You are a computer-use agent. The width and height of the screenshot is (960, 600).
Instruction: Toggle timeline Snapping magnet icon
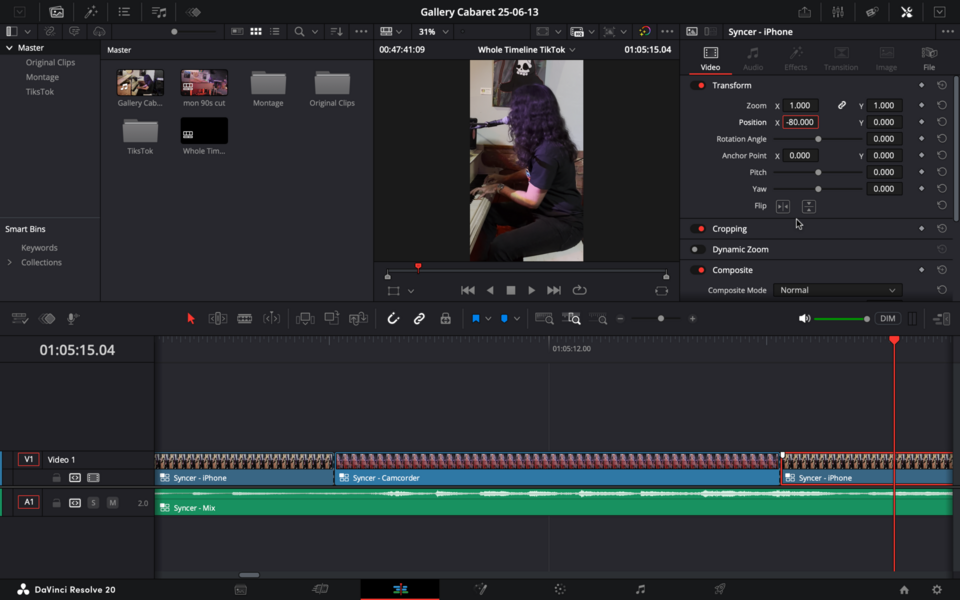[393, 318]
